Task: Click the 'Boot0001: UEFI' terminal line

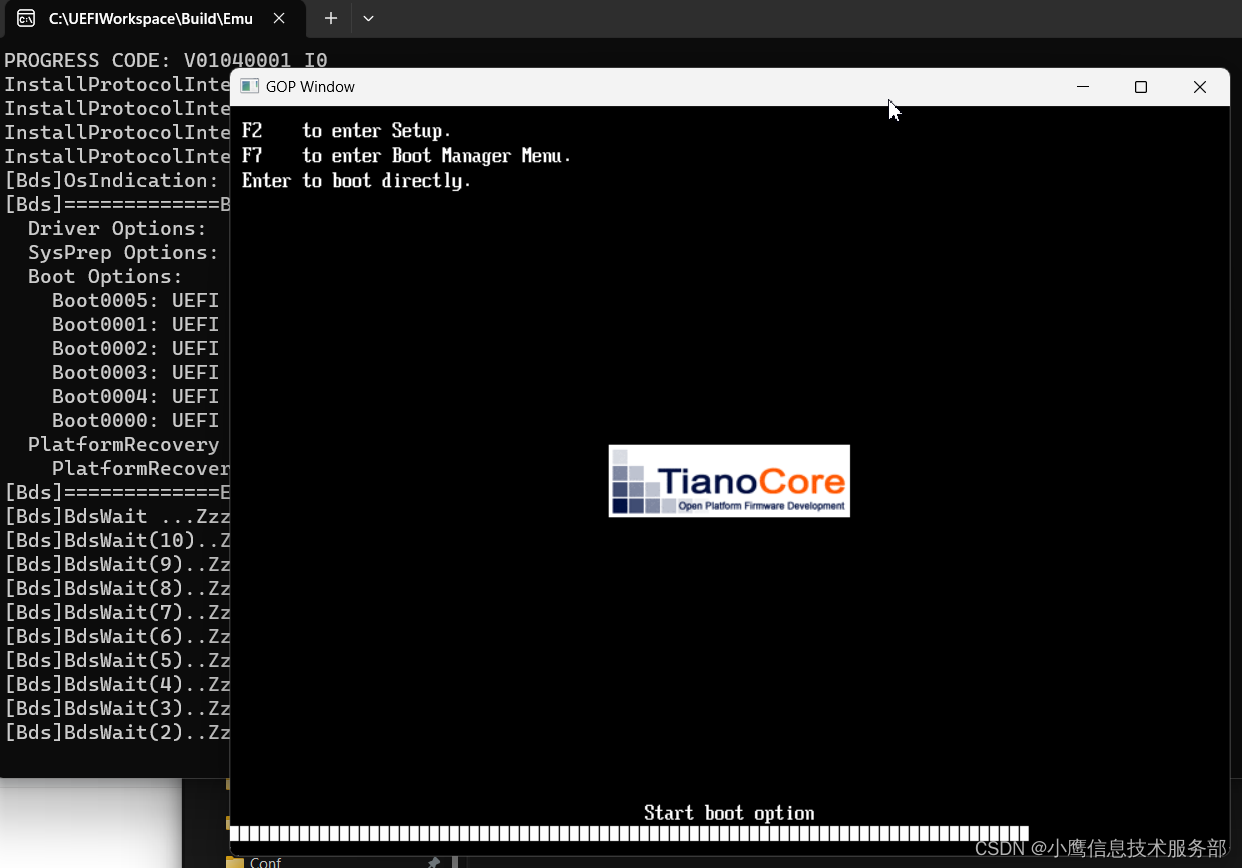Action: click(135, 324)
